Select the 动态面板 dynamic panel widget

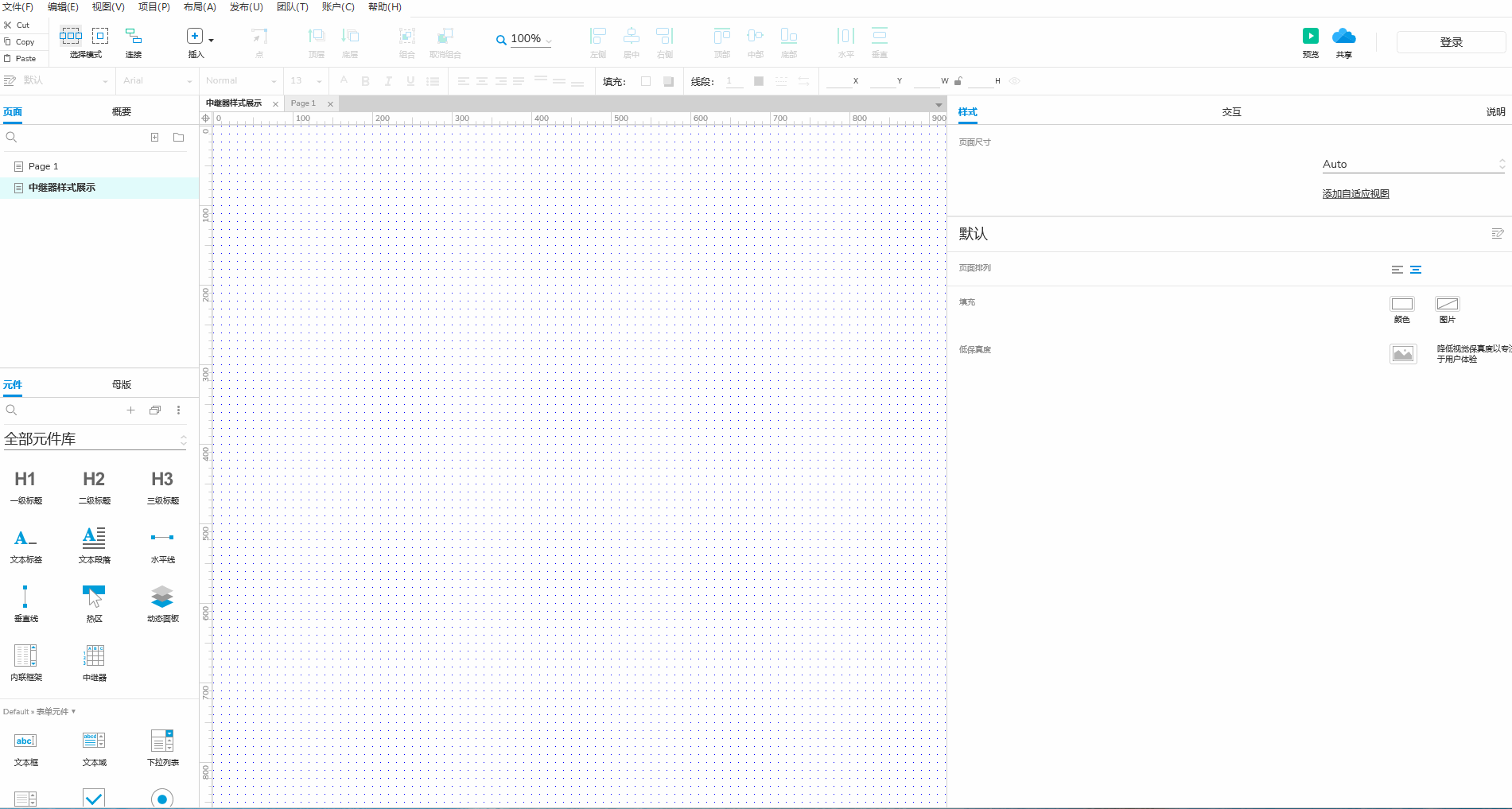(162, 605)
